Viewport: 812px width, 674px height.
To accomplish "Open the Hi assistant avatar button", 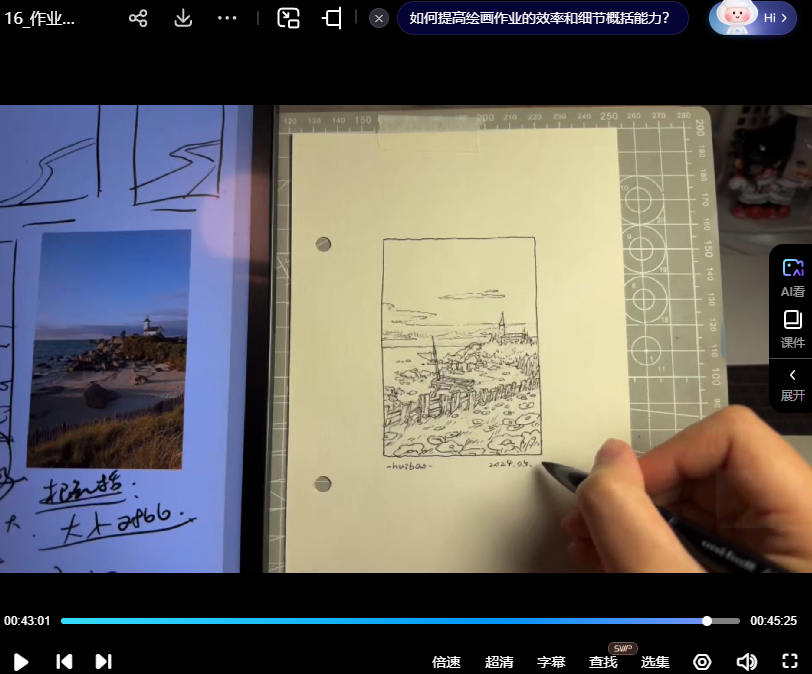I will coord(753,18).
